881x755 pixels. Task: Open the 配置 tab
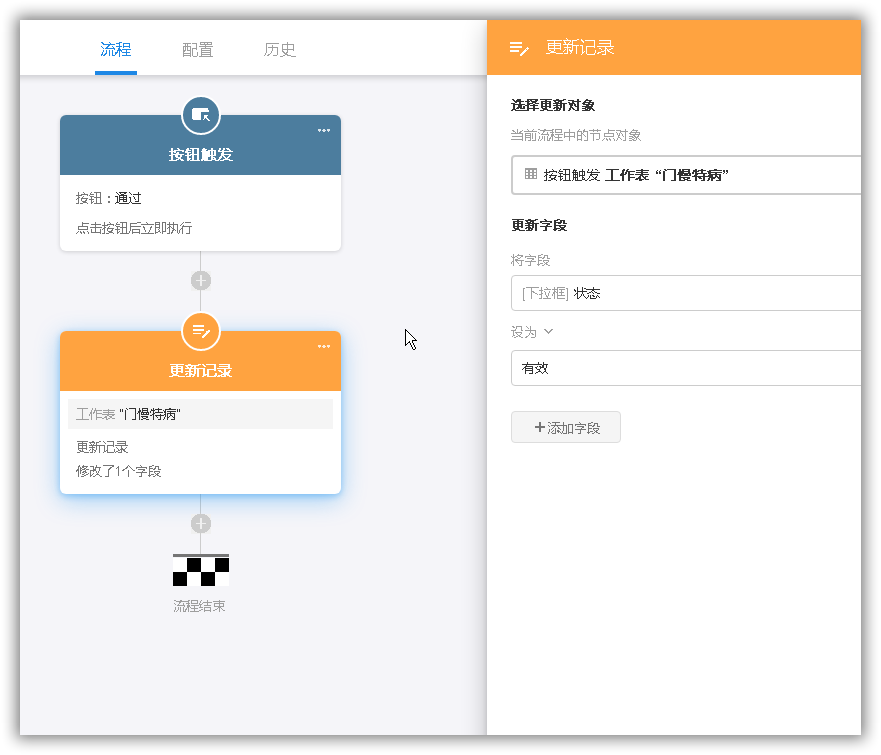tap(198, 50)
